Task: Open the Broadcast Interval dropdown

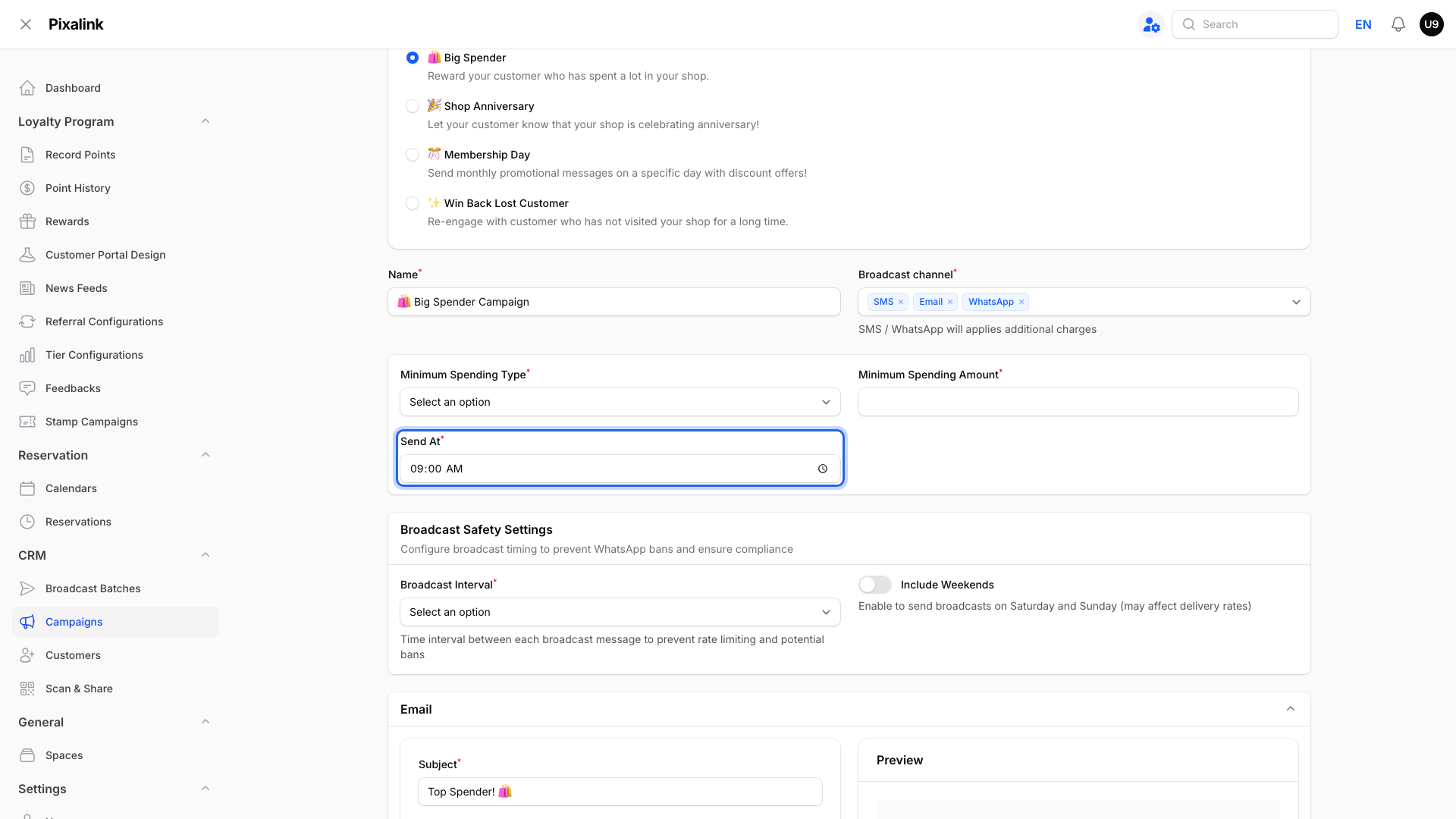Action: [620, 612]
